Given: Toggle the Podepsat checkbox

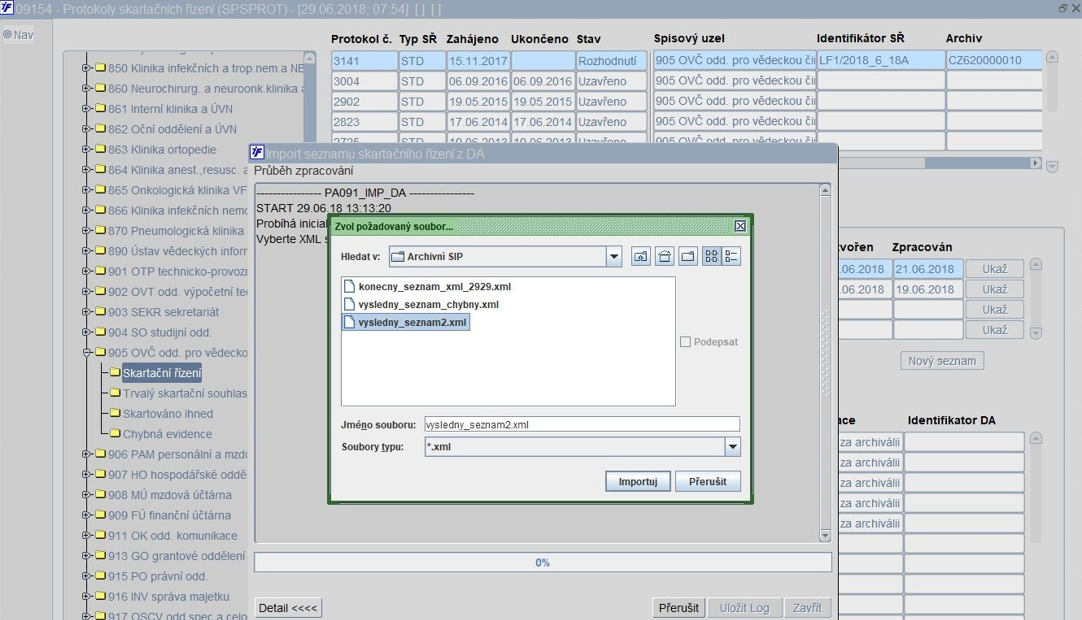Looking at the screenshot, I should click(685, 342).
